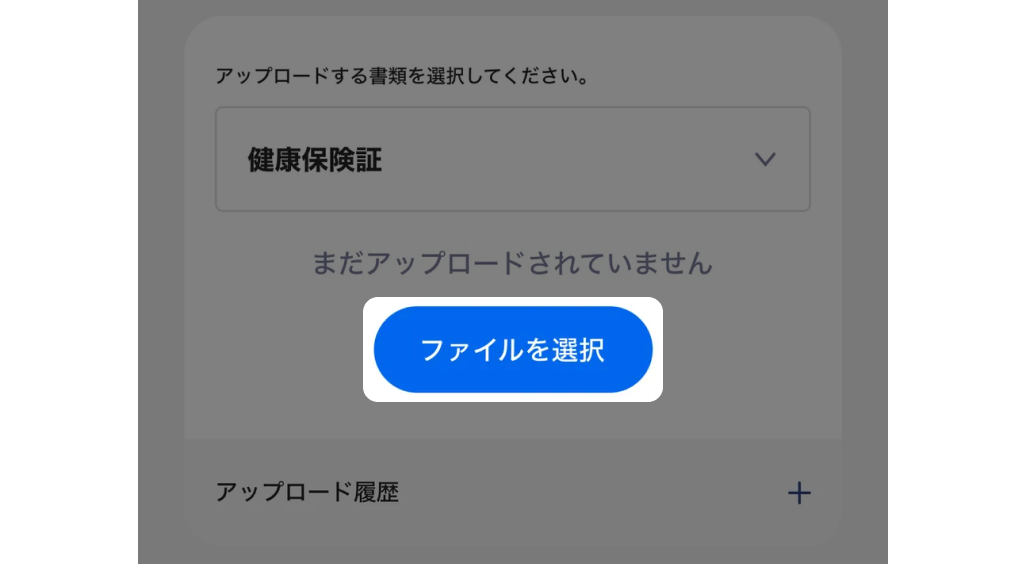Expand the アップロード履歴 section
Screen dimensions: 1029x585
pyautogui.click(x=513, y=492)
